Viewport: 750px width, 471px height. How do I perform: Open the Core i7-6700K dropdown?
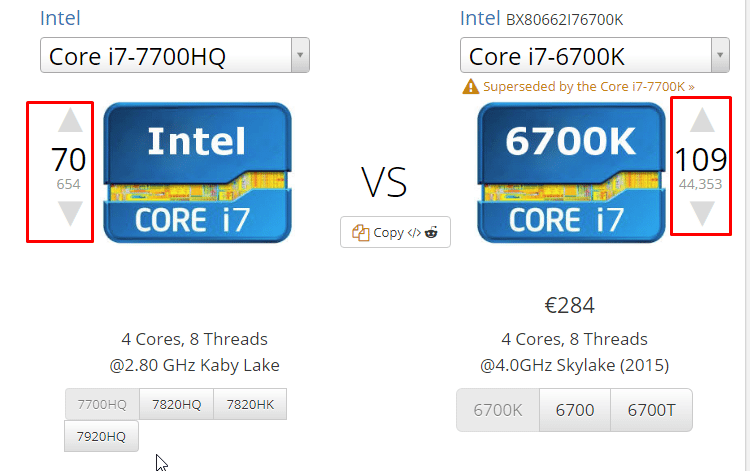(x=595, y=56)
